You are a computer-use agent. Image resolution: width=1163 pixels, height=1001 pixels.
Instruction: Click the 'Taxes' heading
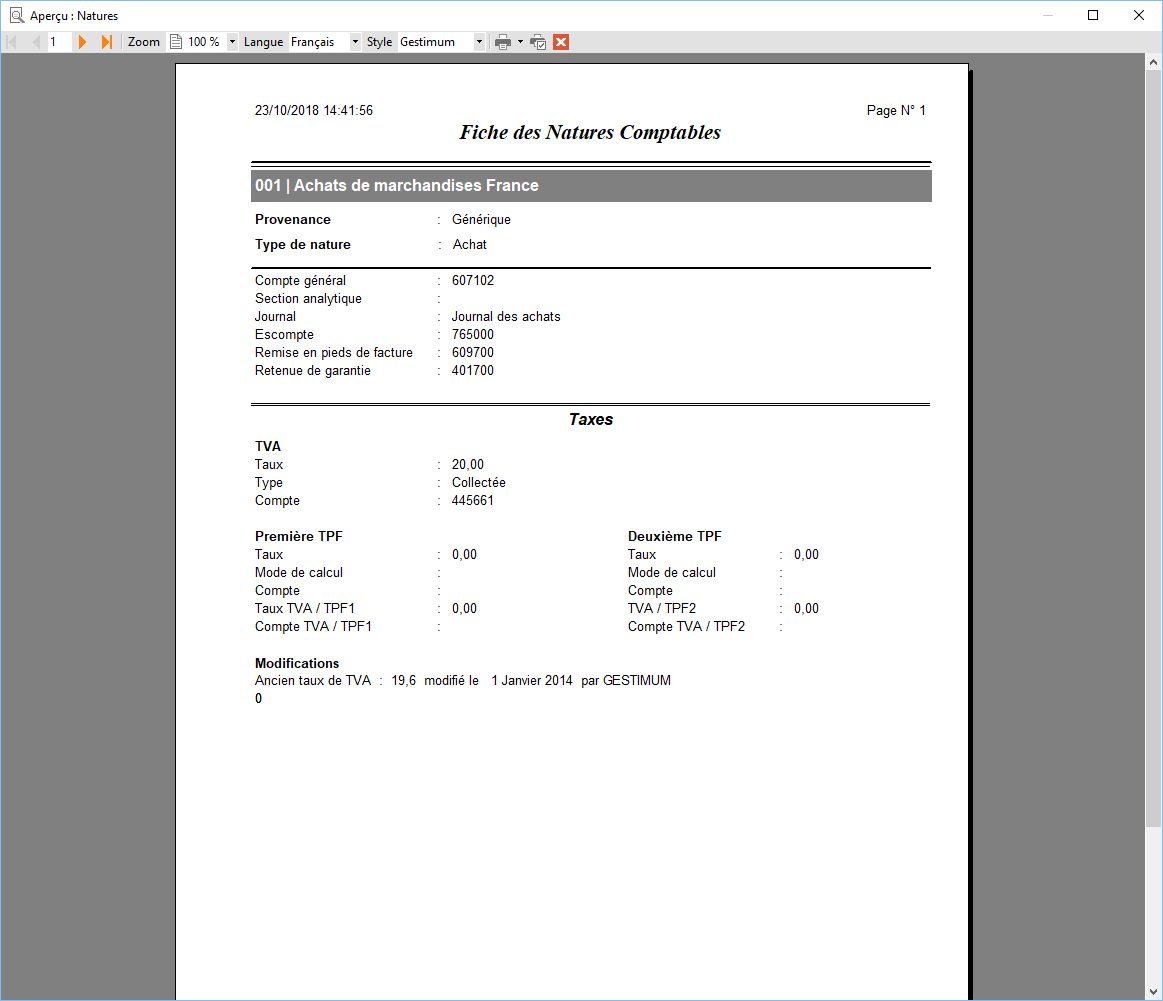pos(591,420)
